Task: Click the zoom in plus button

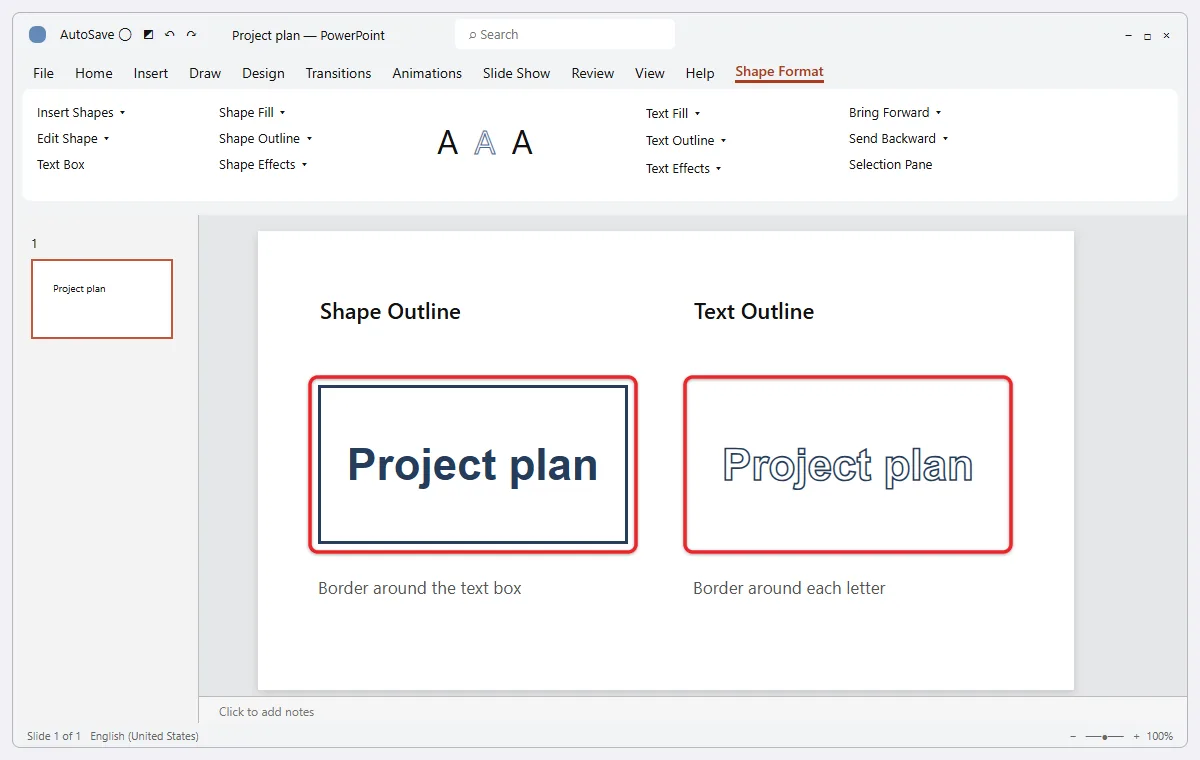Action: [x=1136, y=736]
